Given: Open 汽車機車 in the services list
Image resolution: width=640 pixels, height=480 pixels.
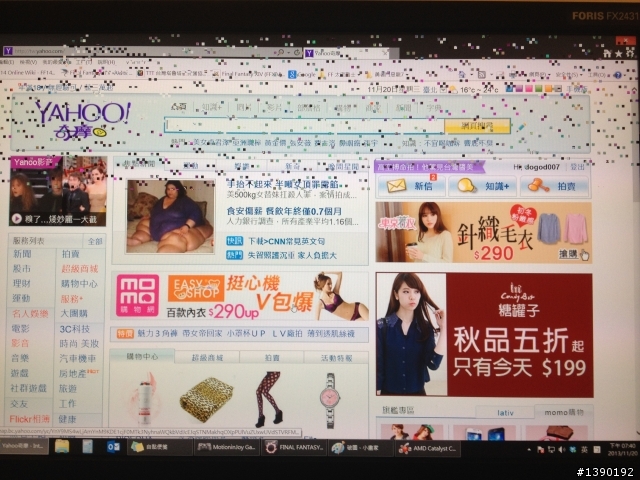Looking at the screenshot, I should (78, 358).
